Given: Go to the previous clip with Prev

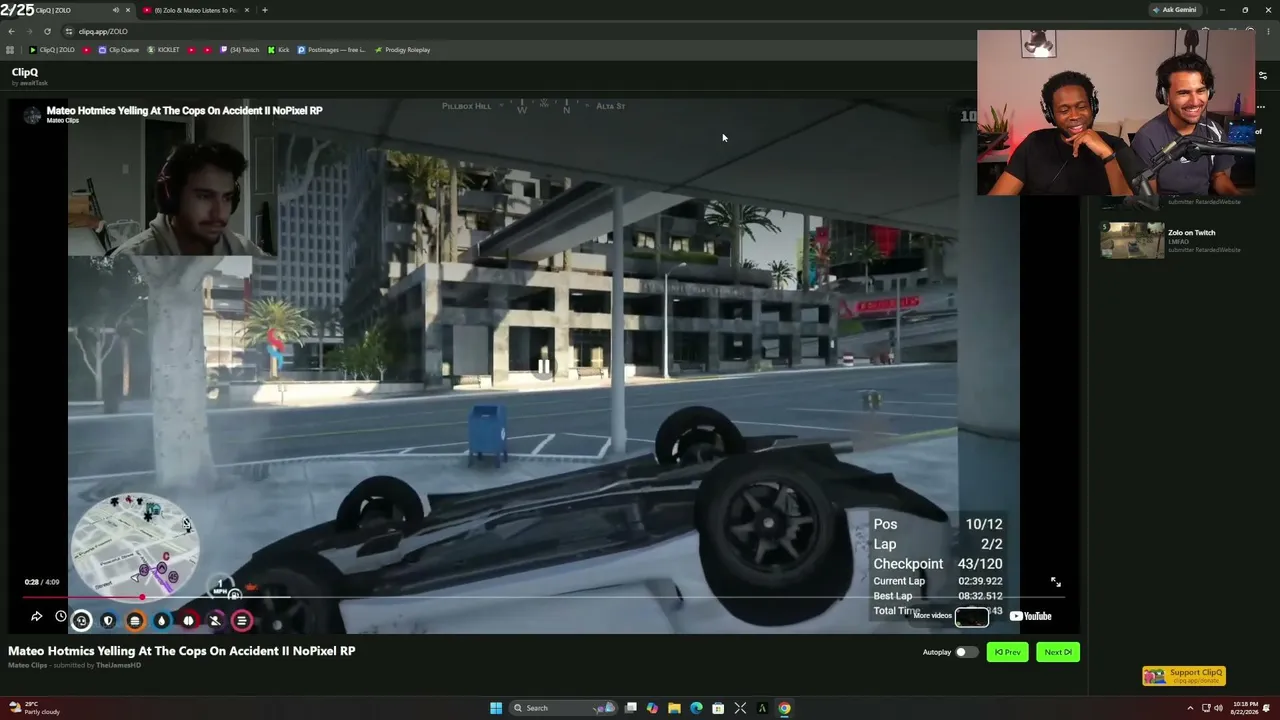Looking at the screenshot, I should click(x=1007, y=652).
